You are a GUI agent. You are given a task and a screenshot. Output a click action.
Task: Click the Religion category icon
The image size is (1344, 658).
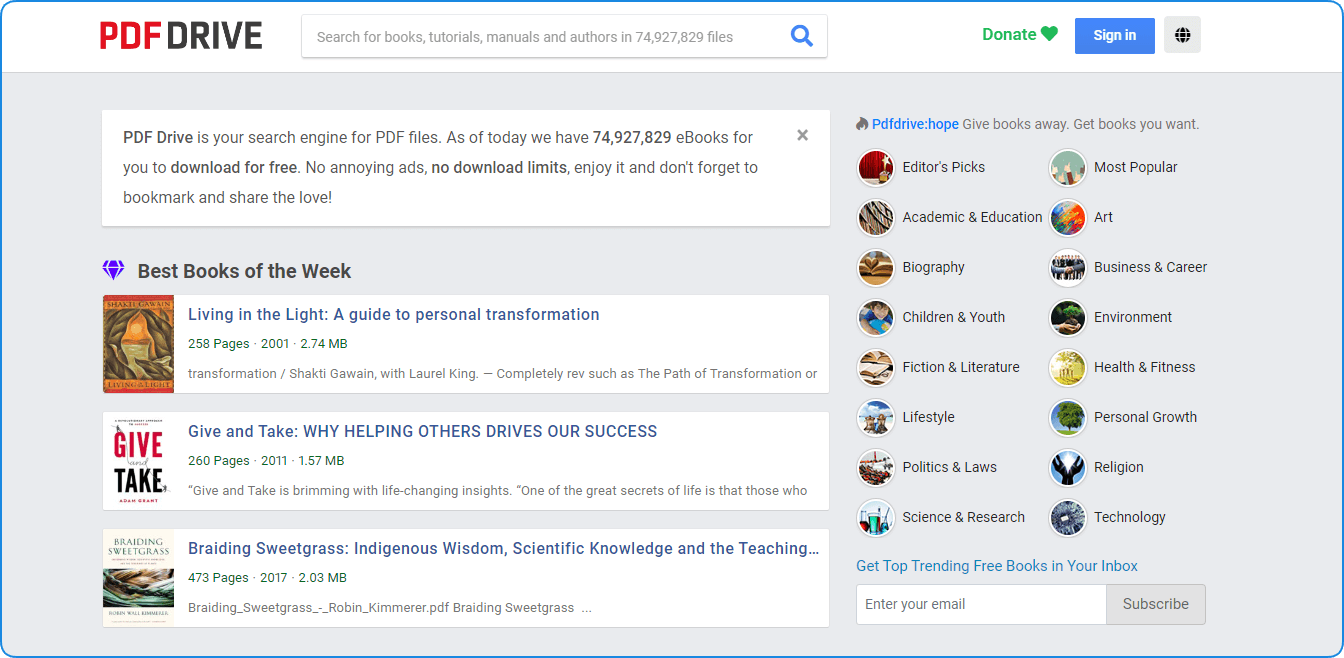point(1067,467)
